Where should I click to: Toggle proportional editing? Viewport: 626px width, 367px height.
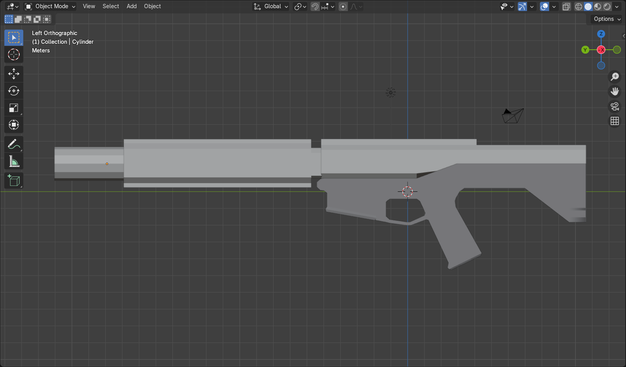(x=343, y=6)
